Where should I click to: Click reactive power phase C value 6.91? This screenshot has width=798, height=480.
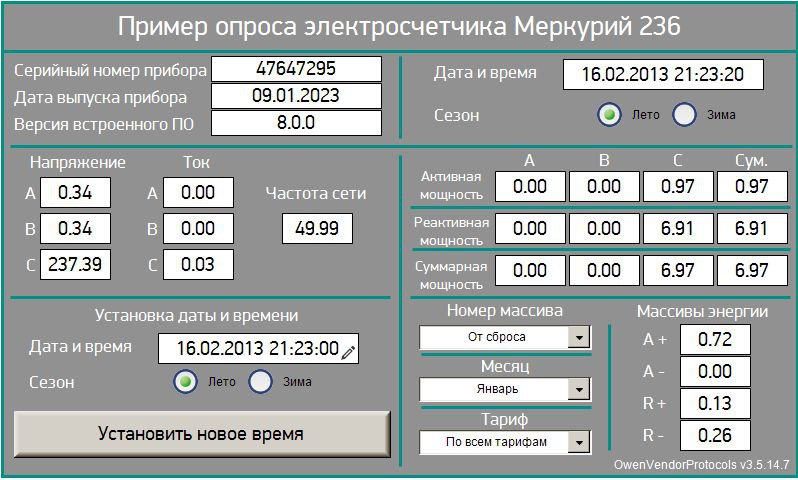click(x=678, y=229)
